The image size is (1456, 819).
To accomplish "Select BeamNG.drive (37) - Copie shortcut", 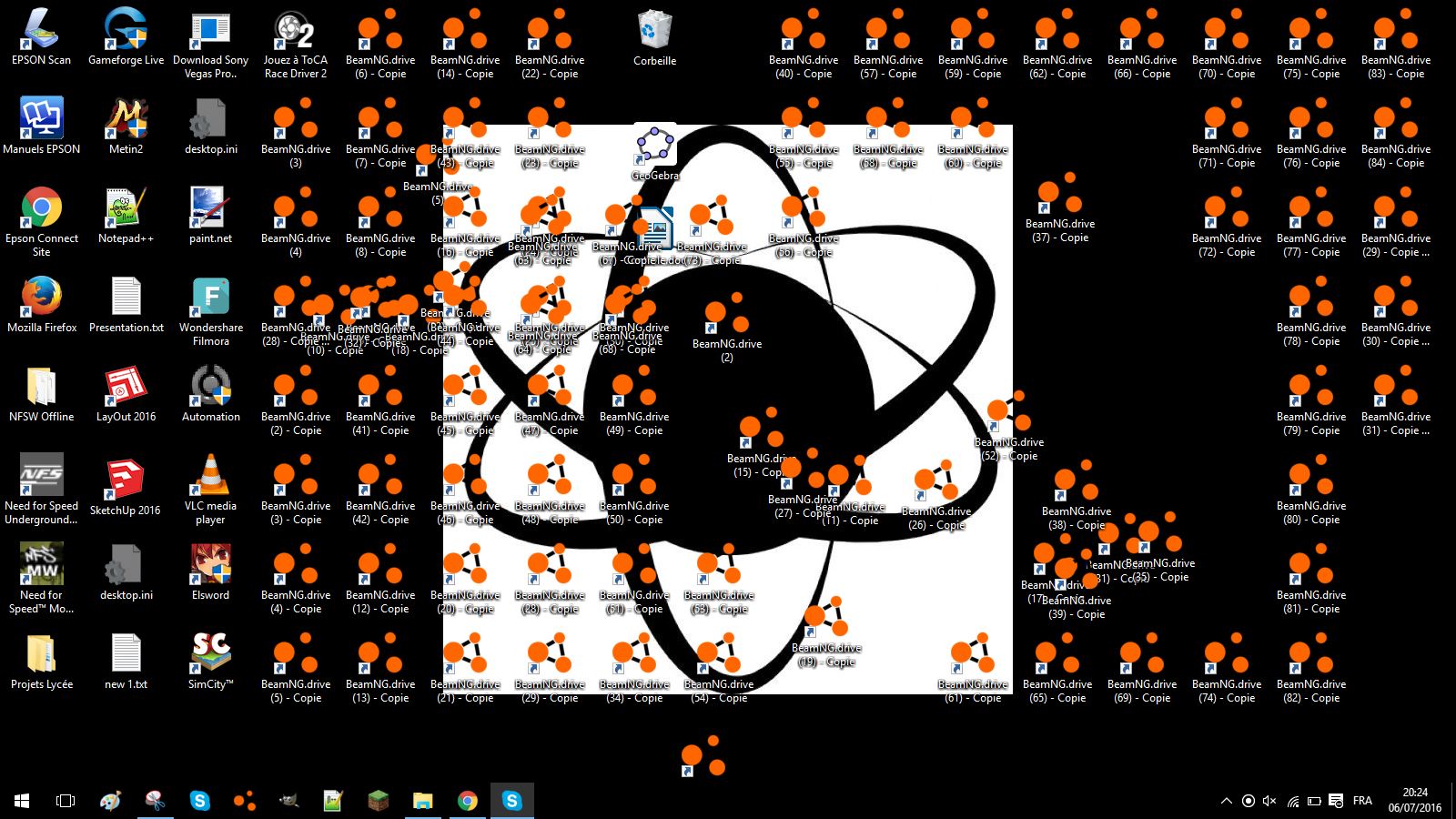I will pos(1059,208).
